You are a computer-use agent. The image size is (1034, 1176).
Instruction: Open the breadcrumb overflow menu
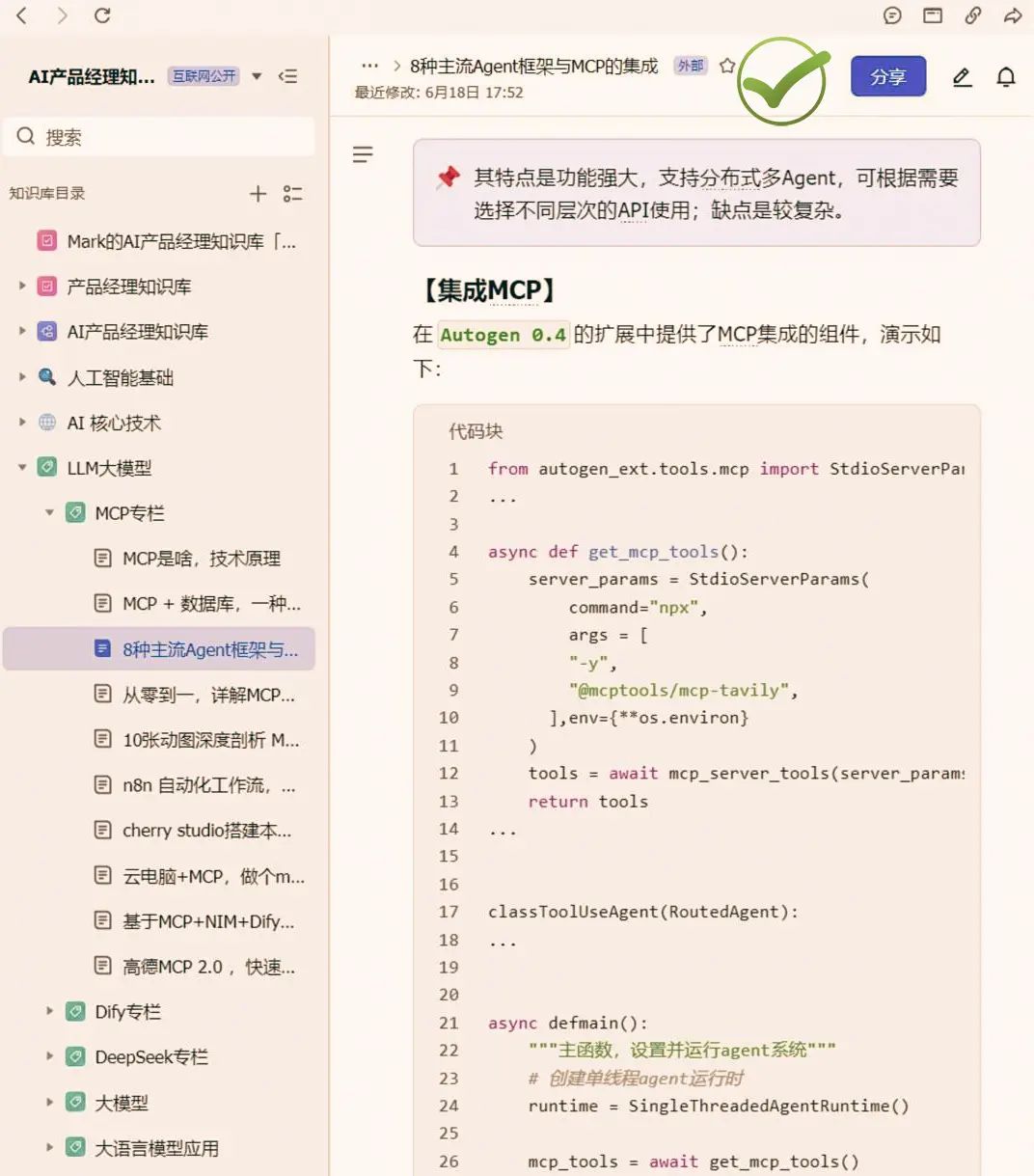pyautogui.click(x=369, y=66)
